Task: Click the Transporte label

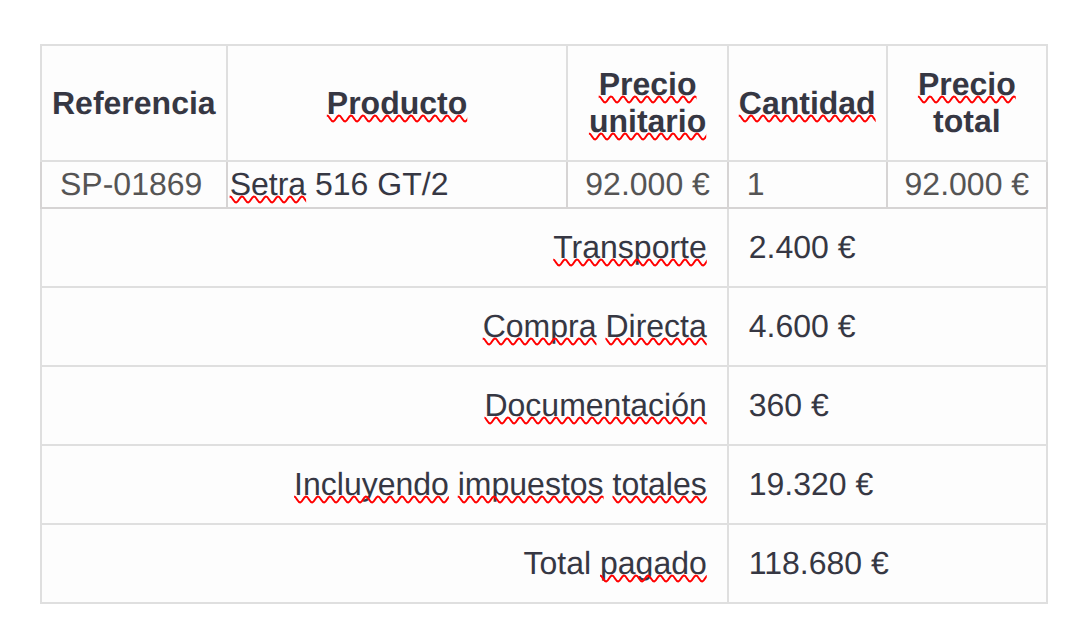Action: (630, 248)
